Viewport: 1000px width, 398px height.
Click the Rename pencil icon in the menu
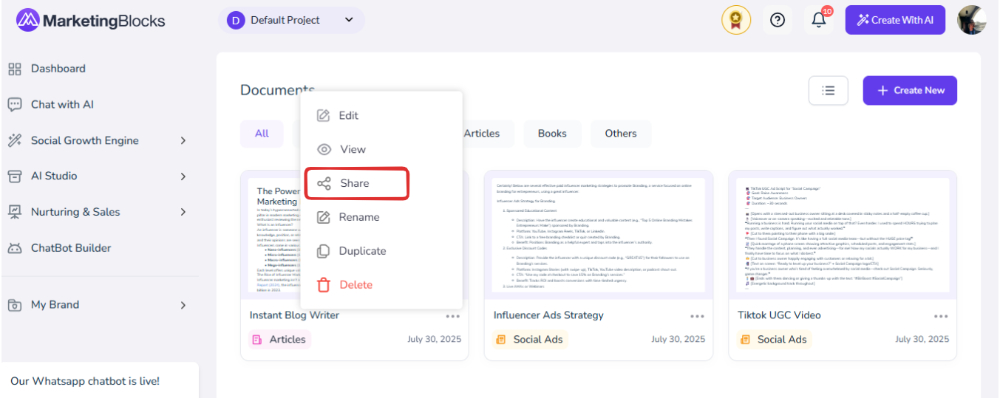(324, 217)
